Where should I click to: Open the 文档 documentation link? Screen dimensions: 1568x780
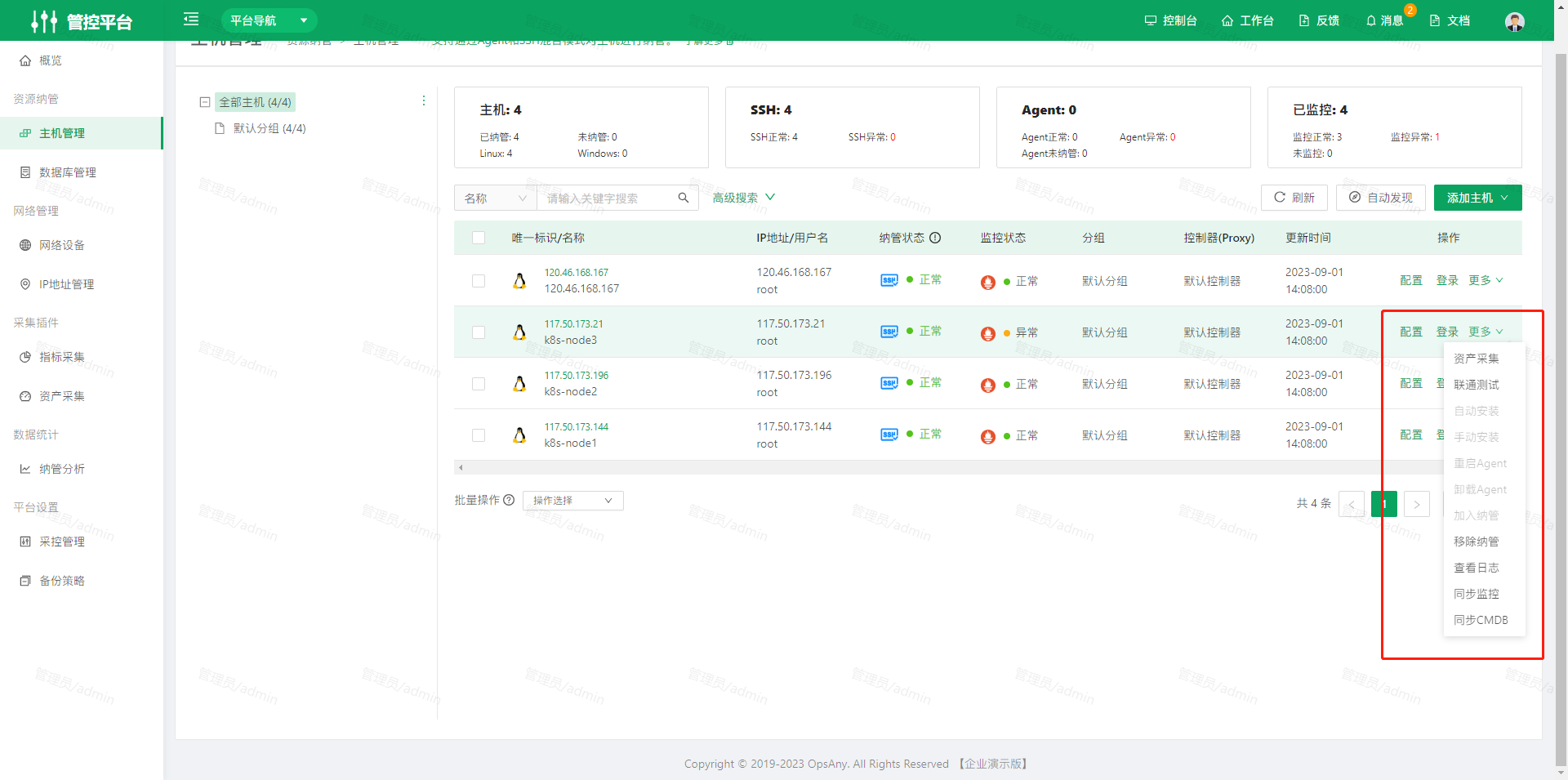coord(1450,20)
